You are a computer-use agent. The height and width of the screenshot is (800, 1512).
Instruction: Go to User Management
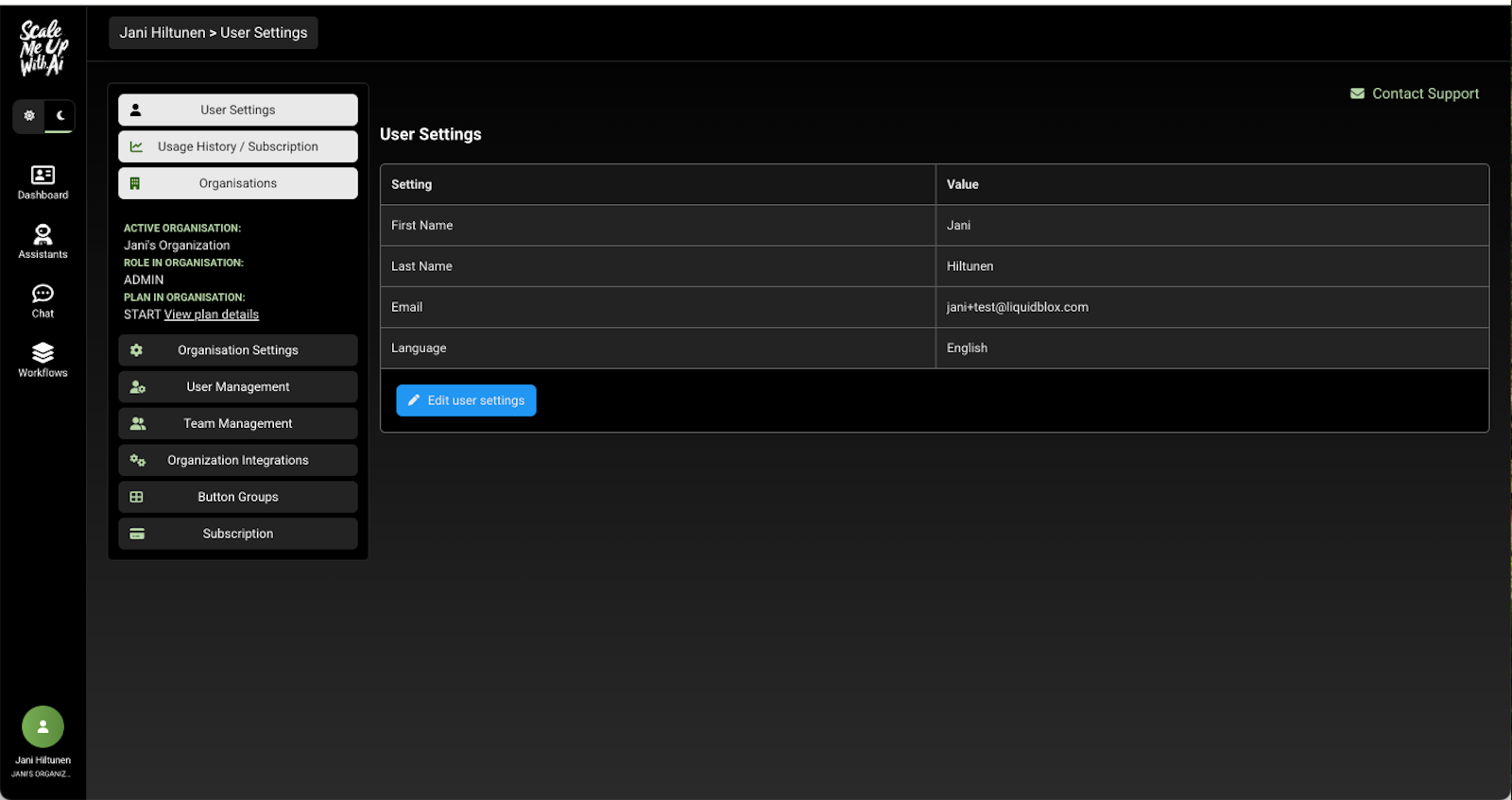pos(238,387)
